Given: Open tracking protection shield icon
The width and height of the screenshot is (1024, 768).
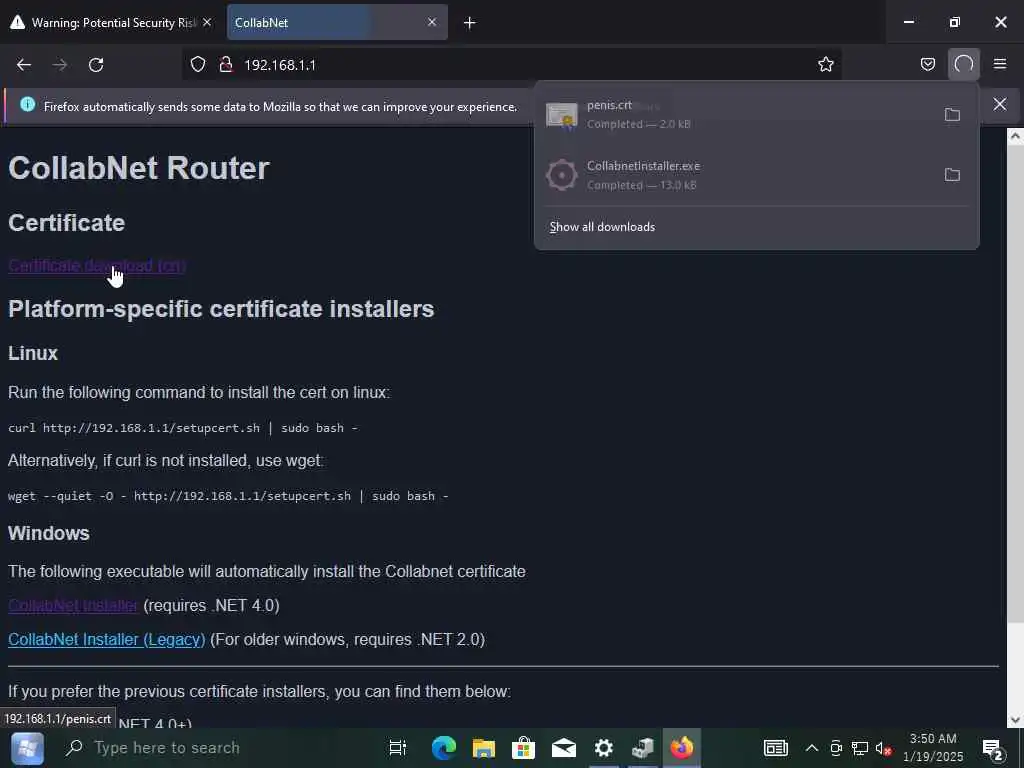Looking at the screenshot, I should coord(198,65).
